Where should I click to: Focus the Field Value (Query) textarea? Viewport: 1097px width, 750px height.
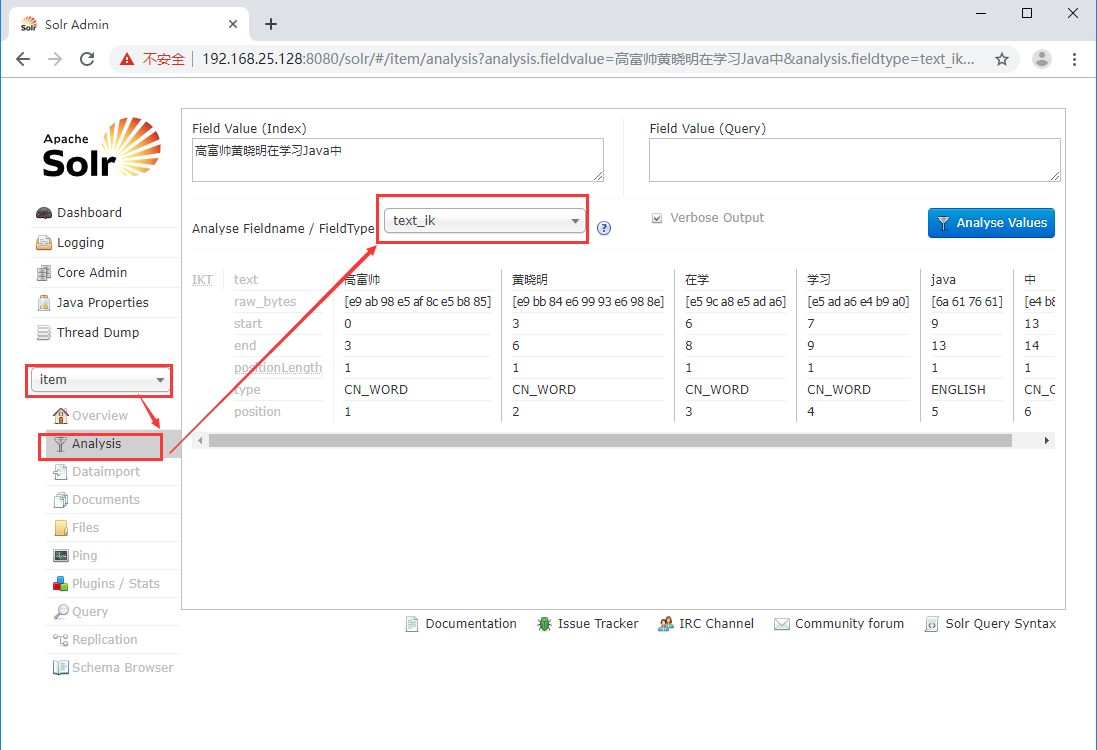pyautogui.click(x=854, y=160)
